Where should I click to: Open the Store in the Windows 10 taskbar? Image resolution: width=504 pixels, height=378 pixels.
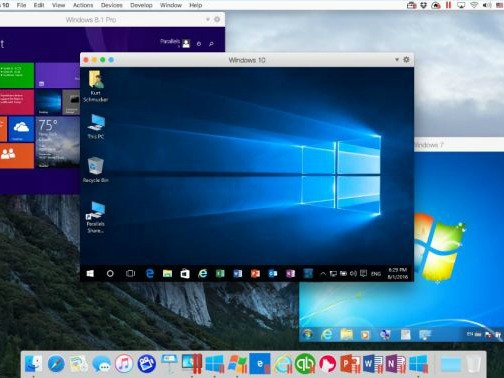coord(185,274)
